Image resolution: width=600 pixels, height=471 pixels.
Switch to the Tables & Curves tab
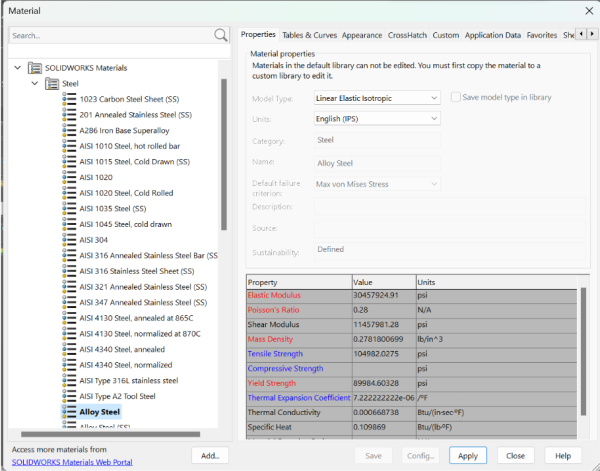309,35
